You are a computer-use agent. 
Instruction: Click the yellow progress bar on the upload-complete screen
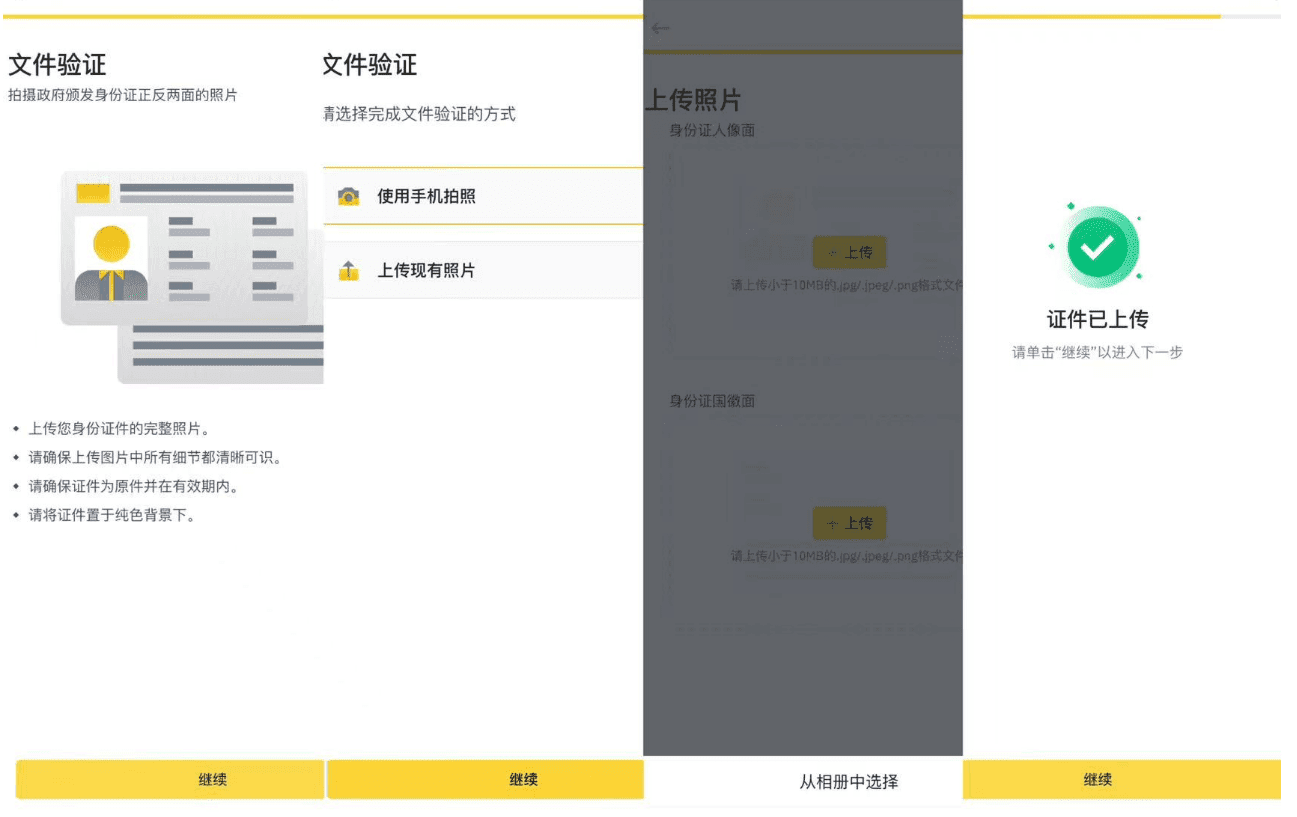(x=1091, y=16)
